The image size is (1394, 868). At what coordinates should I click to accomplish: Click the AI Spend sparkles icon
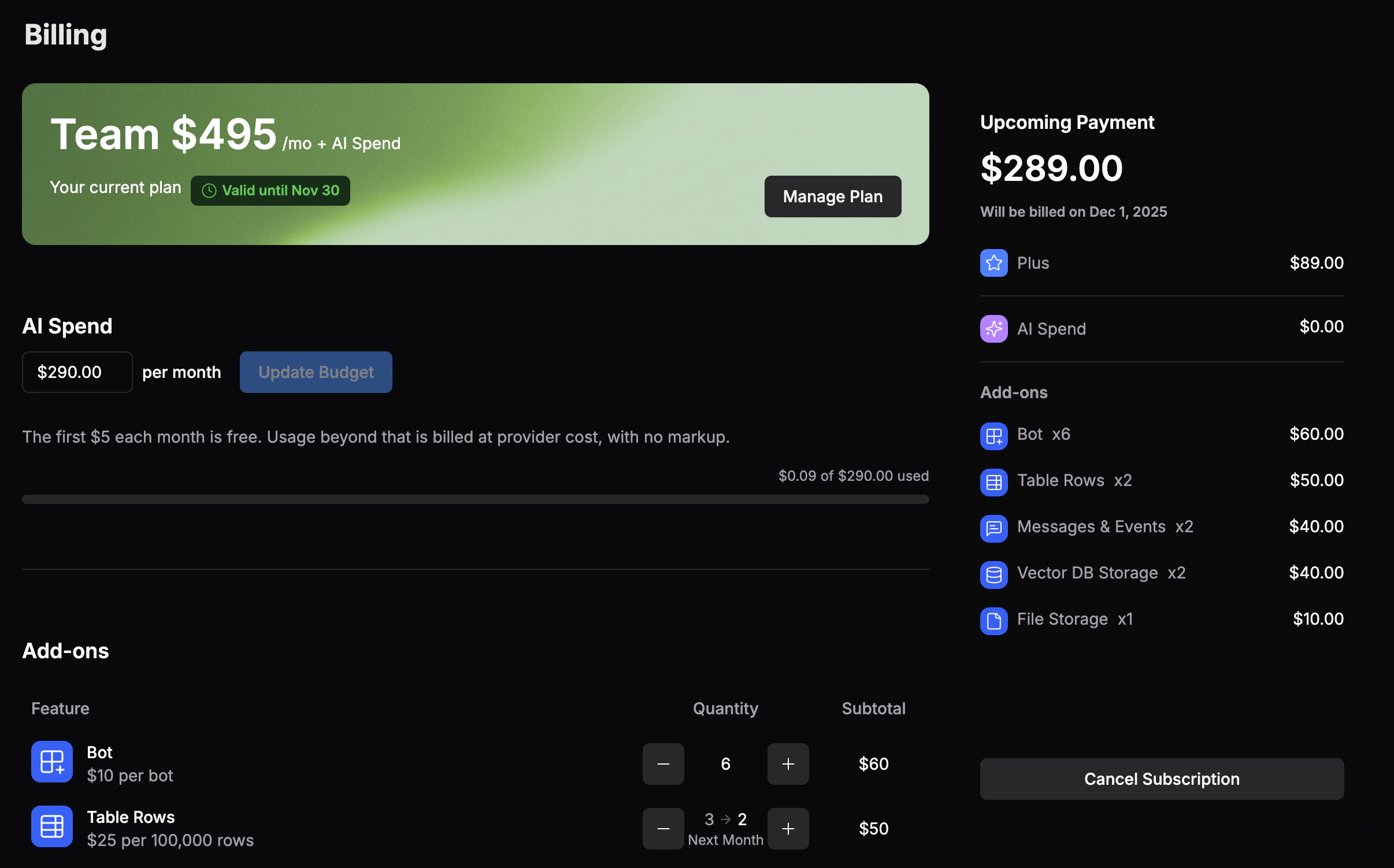pyautogui.click(x=993, y=328)
